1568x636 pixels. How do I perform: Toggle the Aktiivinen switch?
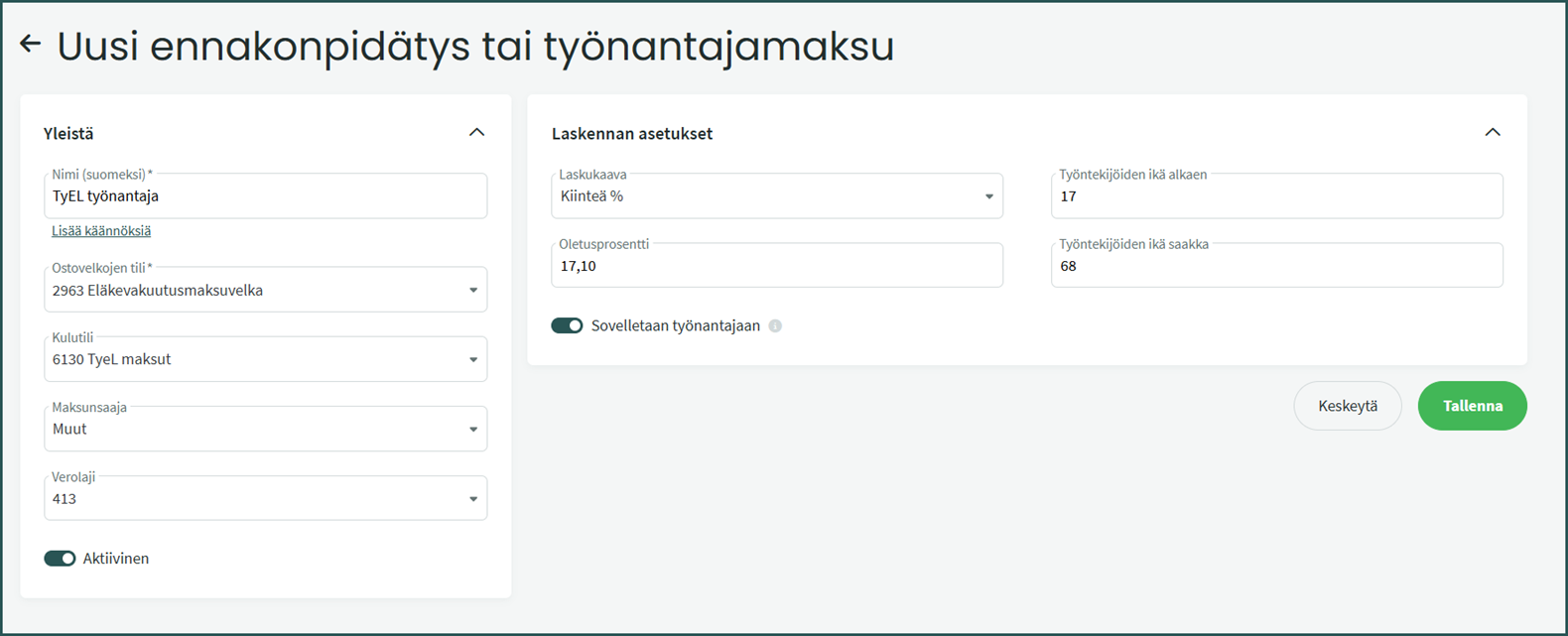60,559
